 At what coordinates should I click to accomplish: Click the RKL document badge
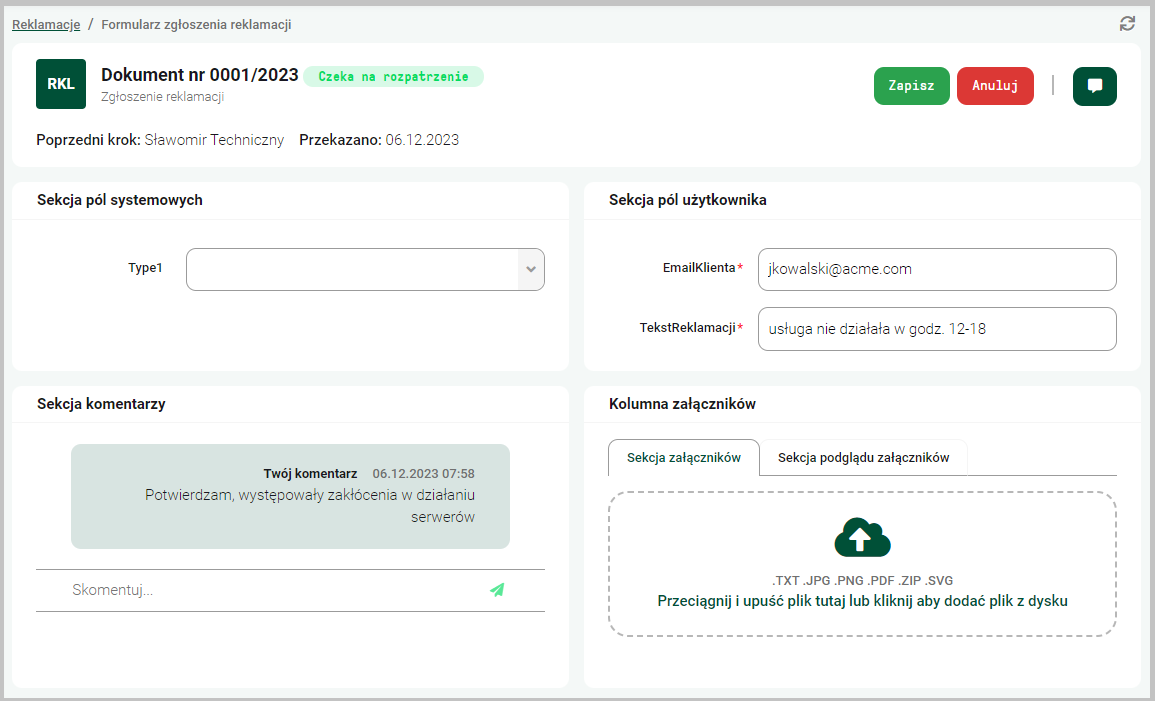click(x=61, y=84)
